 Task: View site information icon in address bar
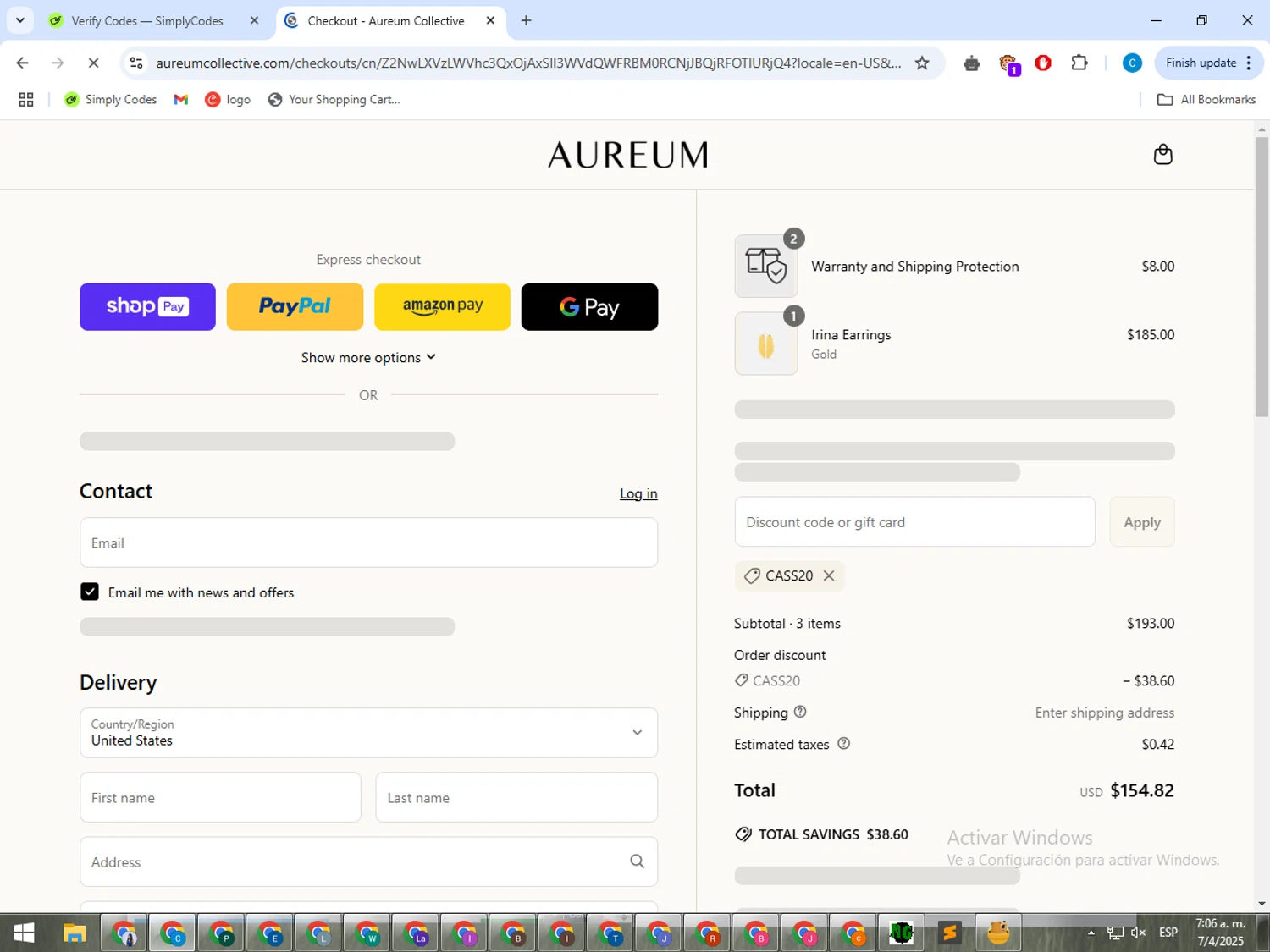[136, 63]
